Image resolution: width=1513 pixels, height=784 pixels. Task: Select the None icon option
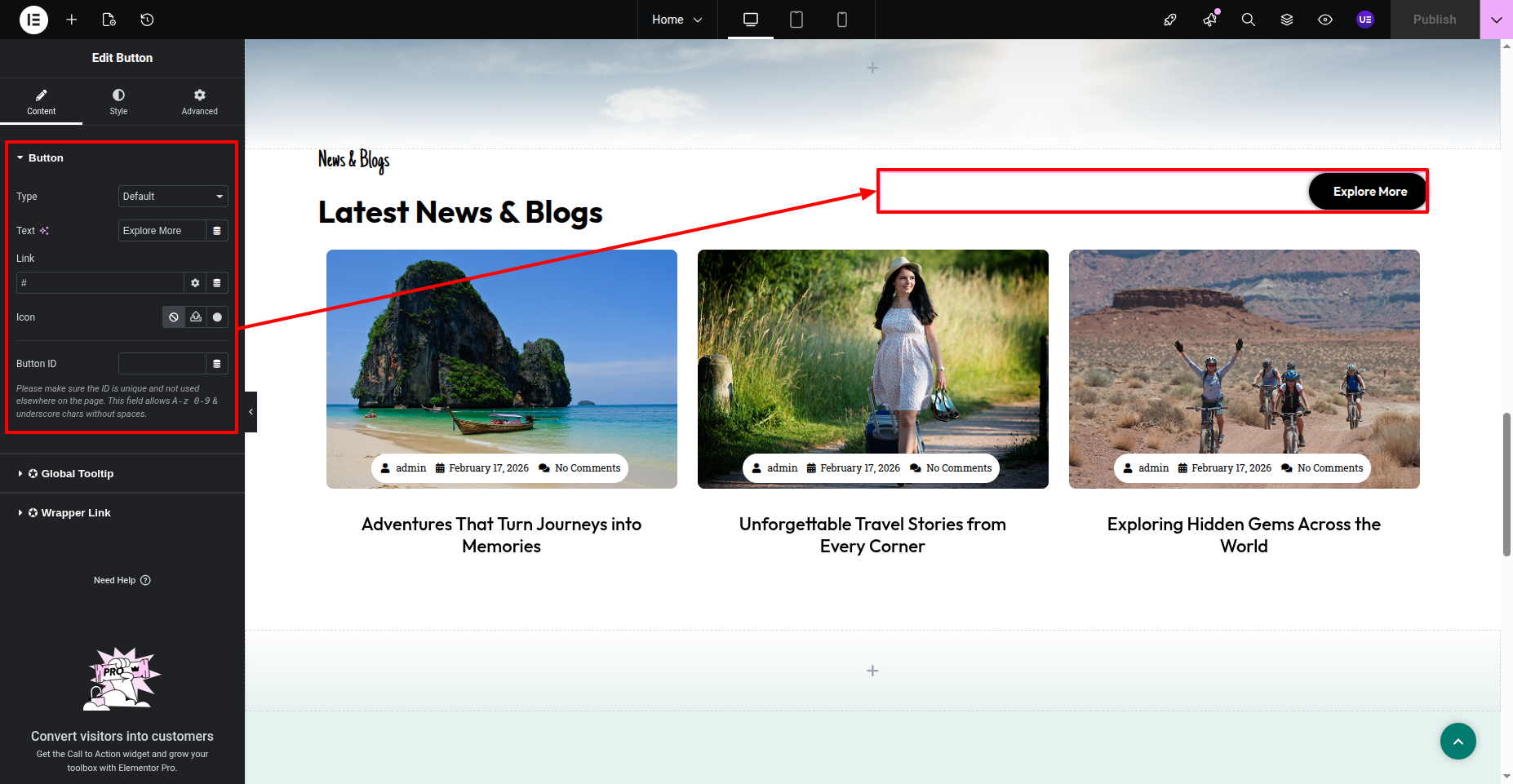tap(174, 317)
